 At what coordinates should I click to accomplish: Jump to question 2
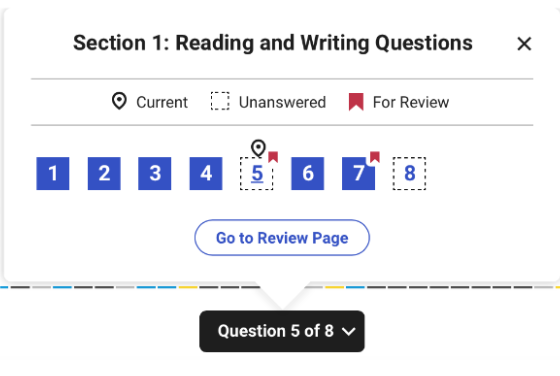coord(104,173)
